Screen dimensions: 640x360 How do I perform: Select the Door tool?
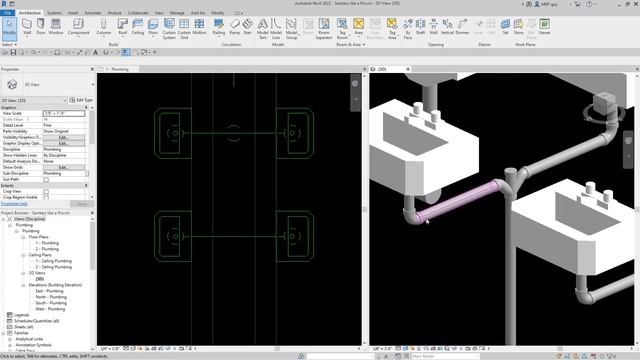41,27
